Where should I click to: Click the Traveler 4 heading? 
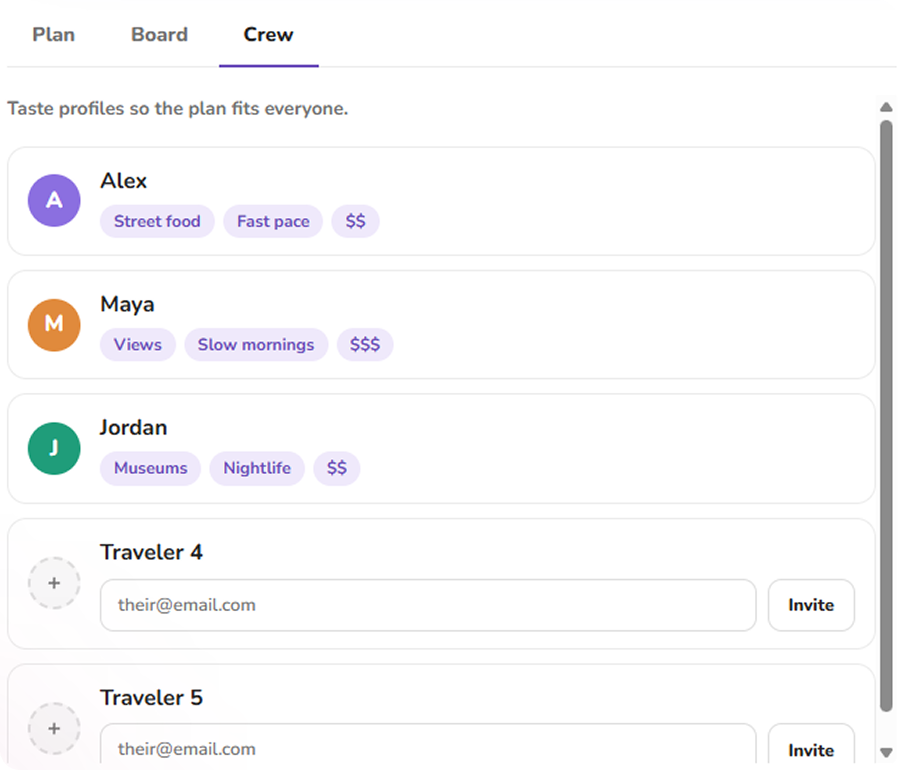click(x=151, y=552)
